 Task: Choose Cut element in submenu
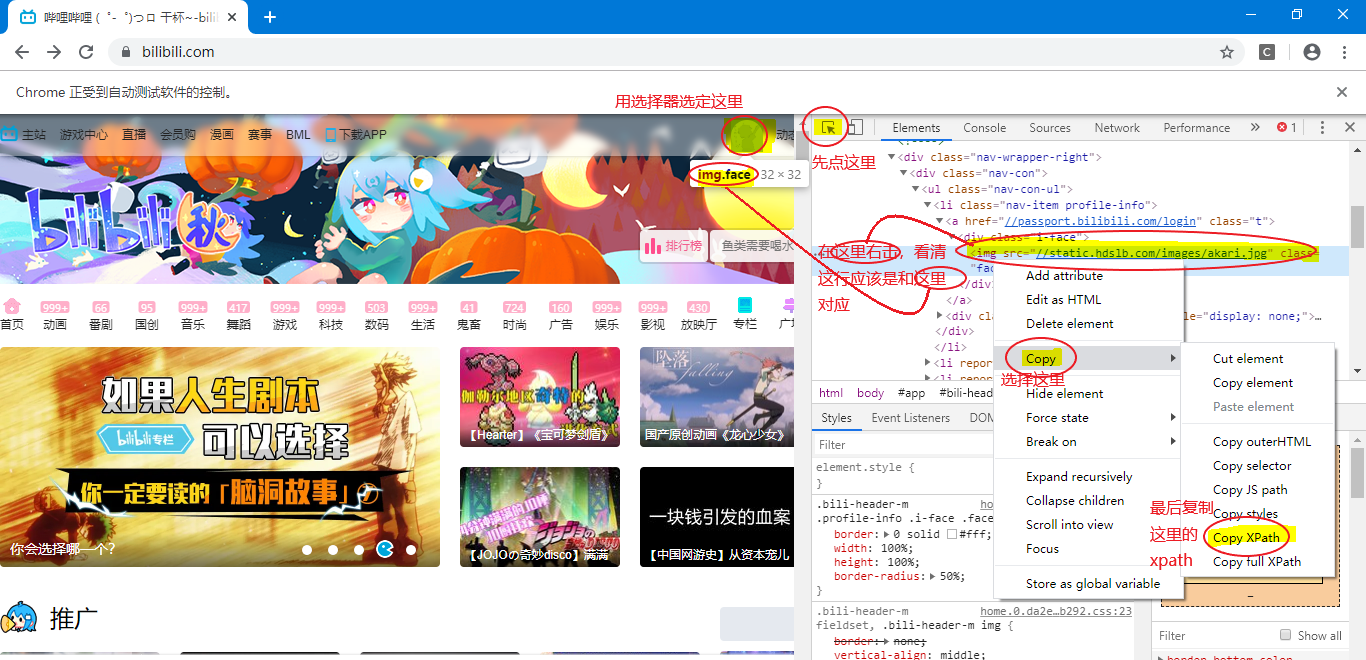(x=1248, y=359)
